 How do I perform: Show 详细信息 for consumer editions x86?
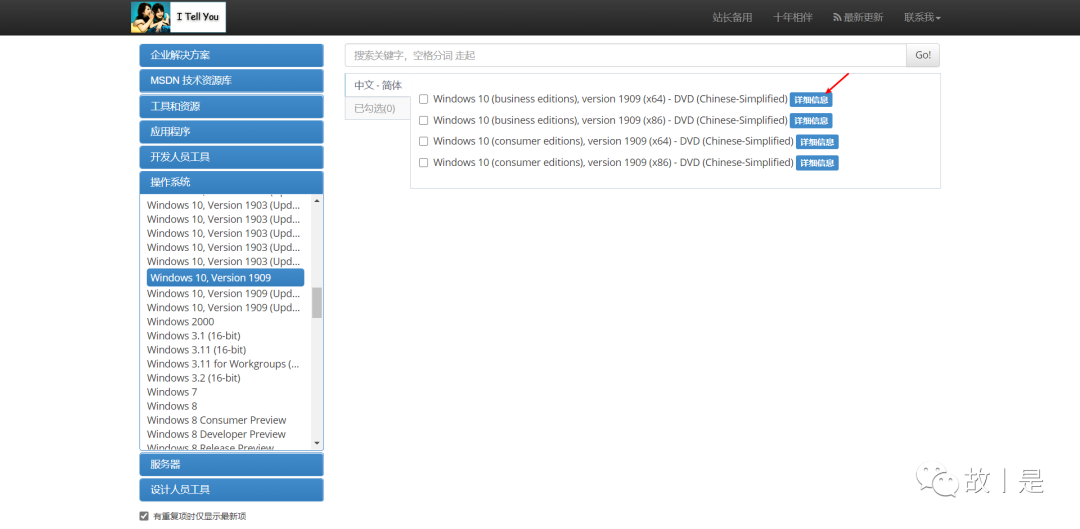817,163
